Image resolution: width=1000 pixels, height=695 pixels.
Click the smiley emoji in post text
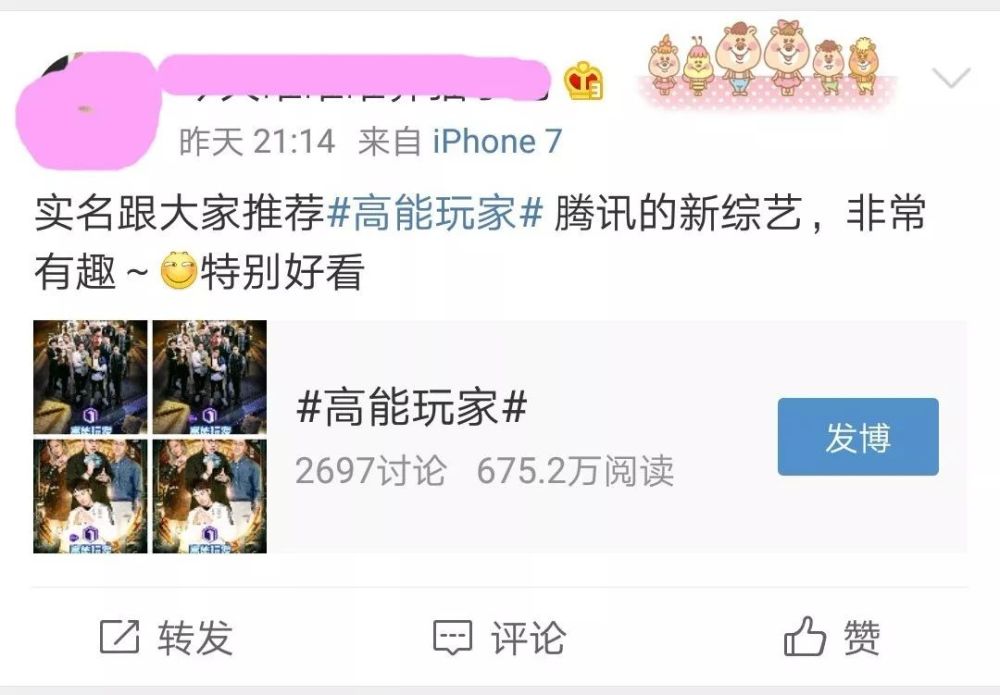[x=178, y=270]
